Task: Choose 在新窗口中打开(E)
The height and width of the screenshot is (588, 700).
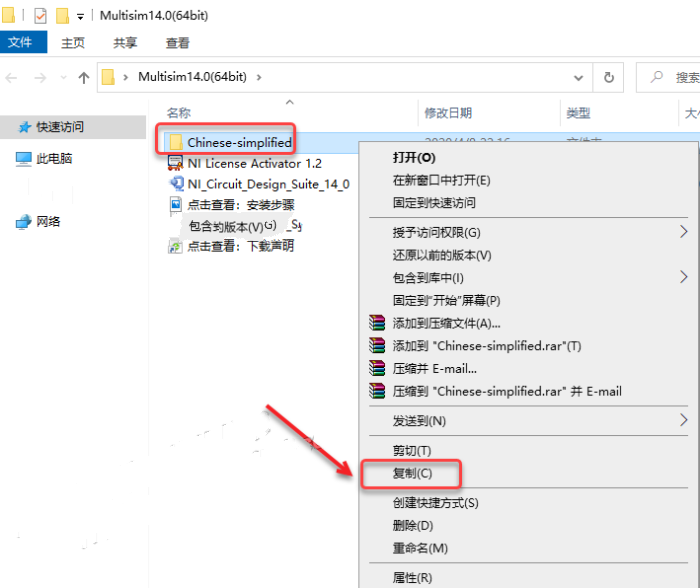Action: coord(442,180)
